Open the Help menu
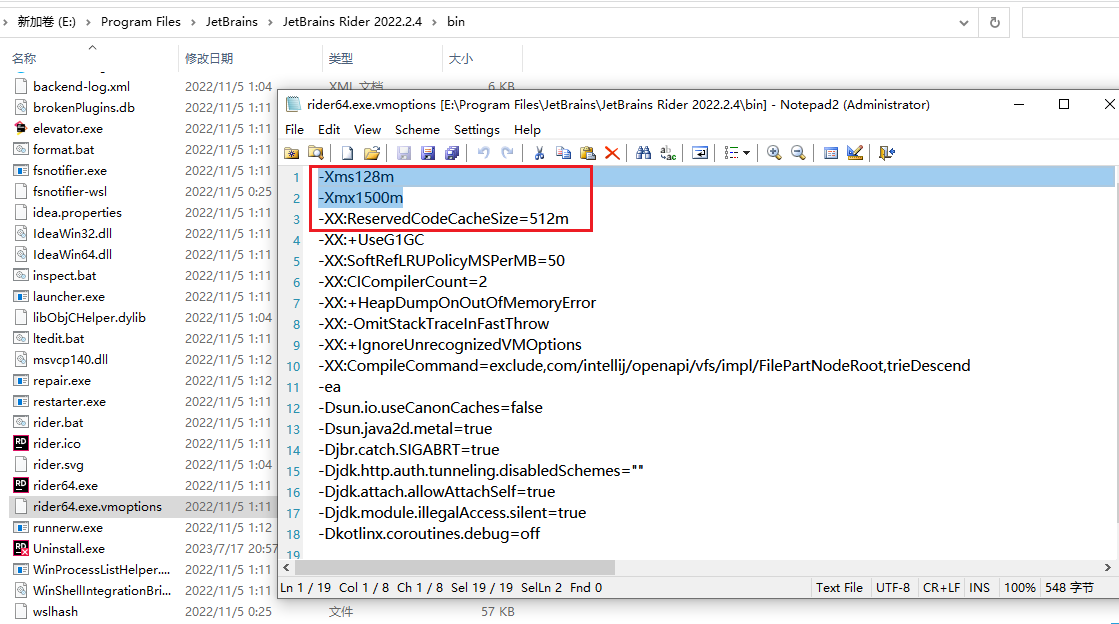This screenshot has width=1119, height=624. click(x=527, y=130)
